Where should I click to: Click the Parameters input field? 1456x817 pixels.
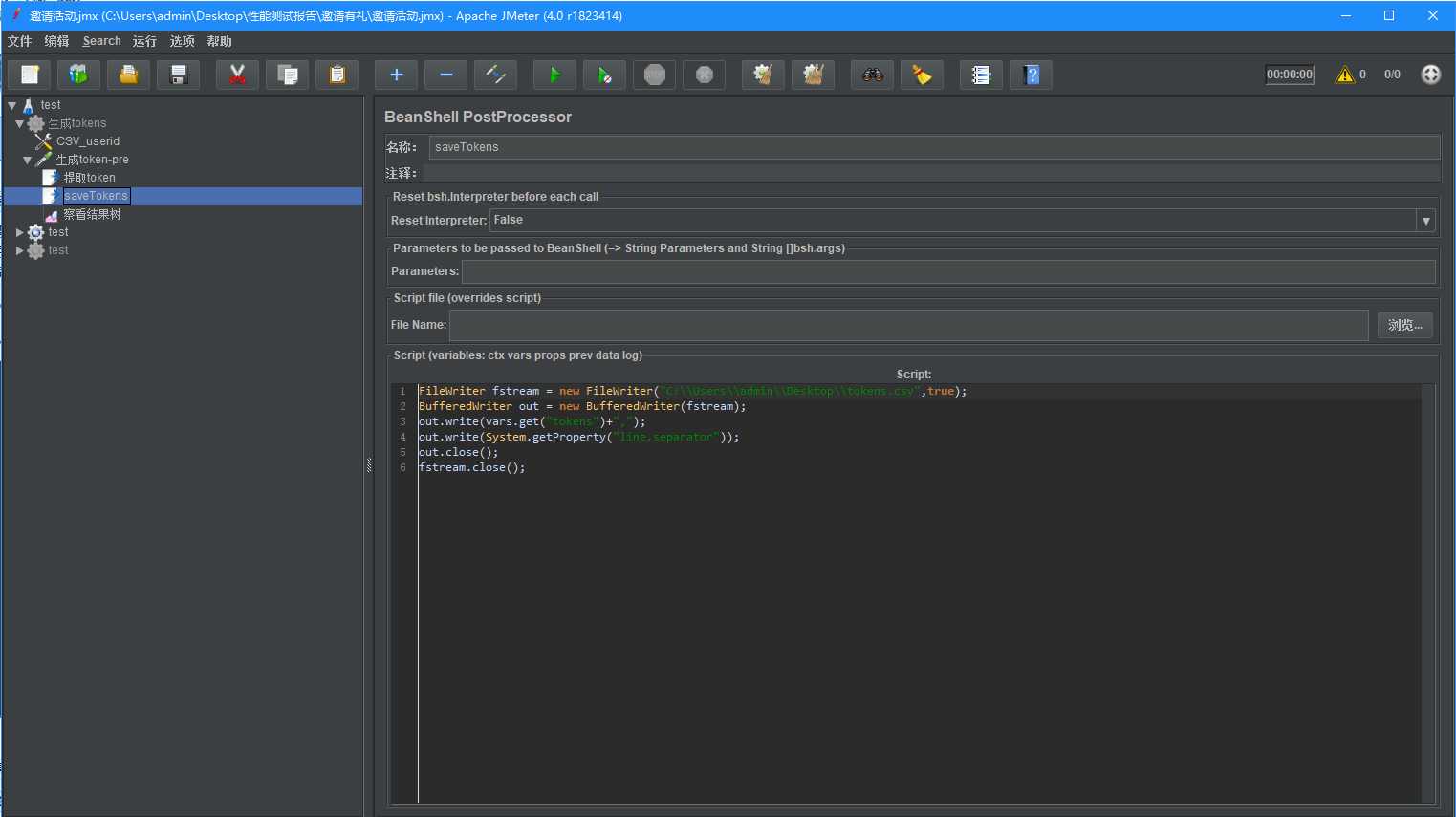click(x=948, y=271)
